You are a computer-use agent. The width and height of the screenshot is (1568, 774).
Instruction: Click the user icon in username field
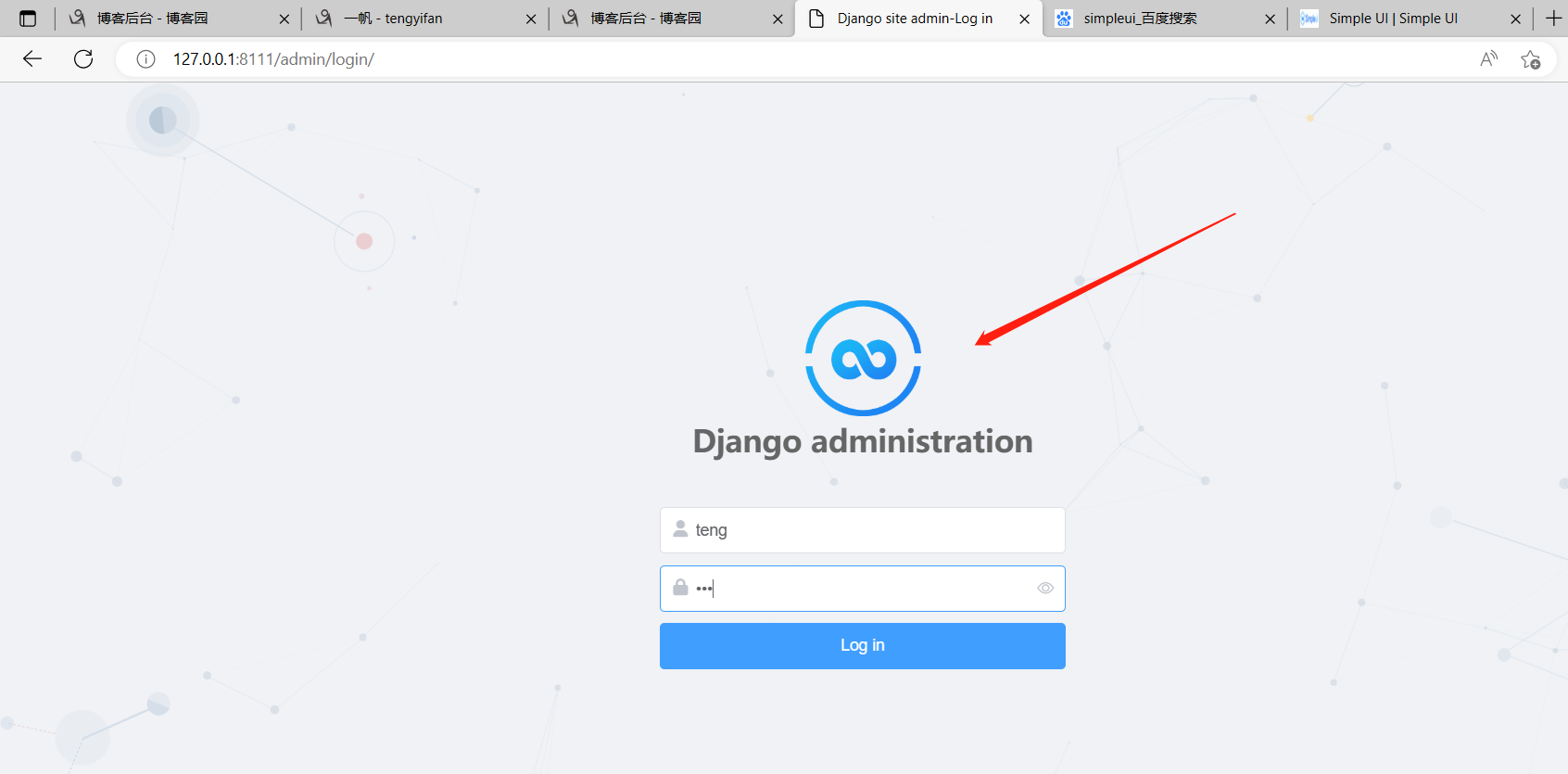coord(680,529)
